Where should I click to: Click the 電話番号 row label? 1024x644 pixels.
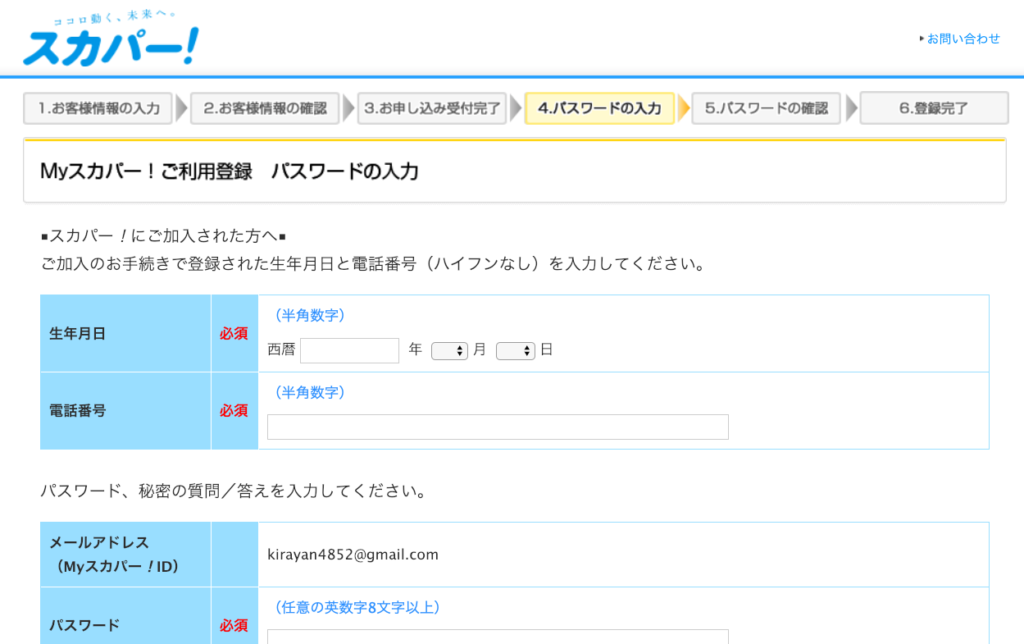point(77,411)
